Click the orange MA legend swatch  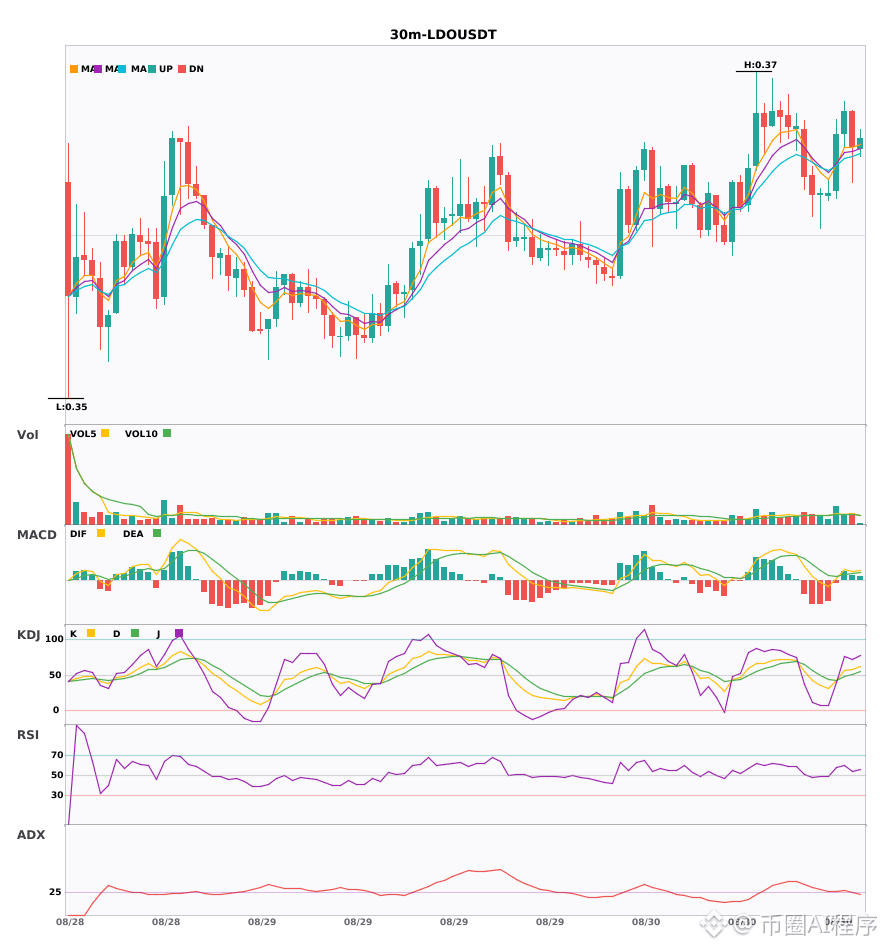coord(74,69)
